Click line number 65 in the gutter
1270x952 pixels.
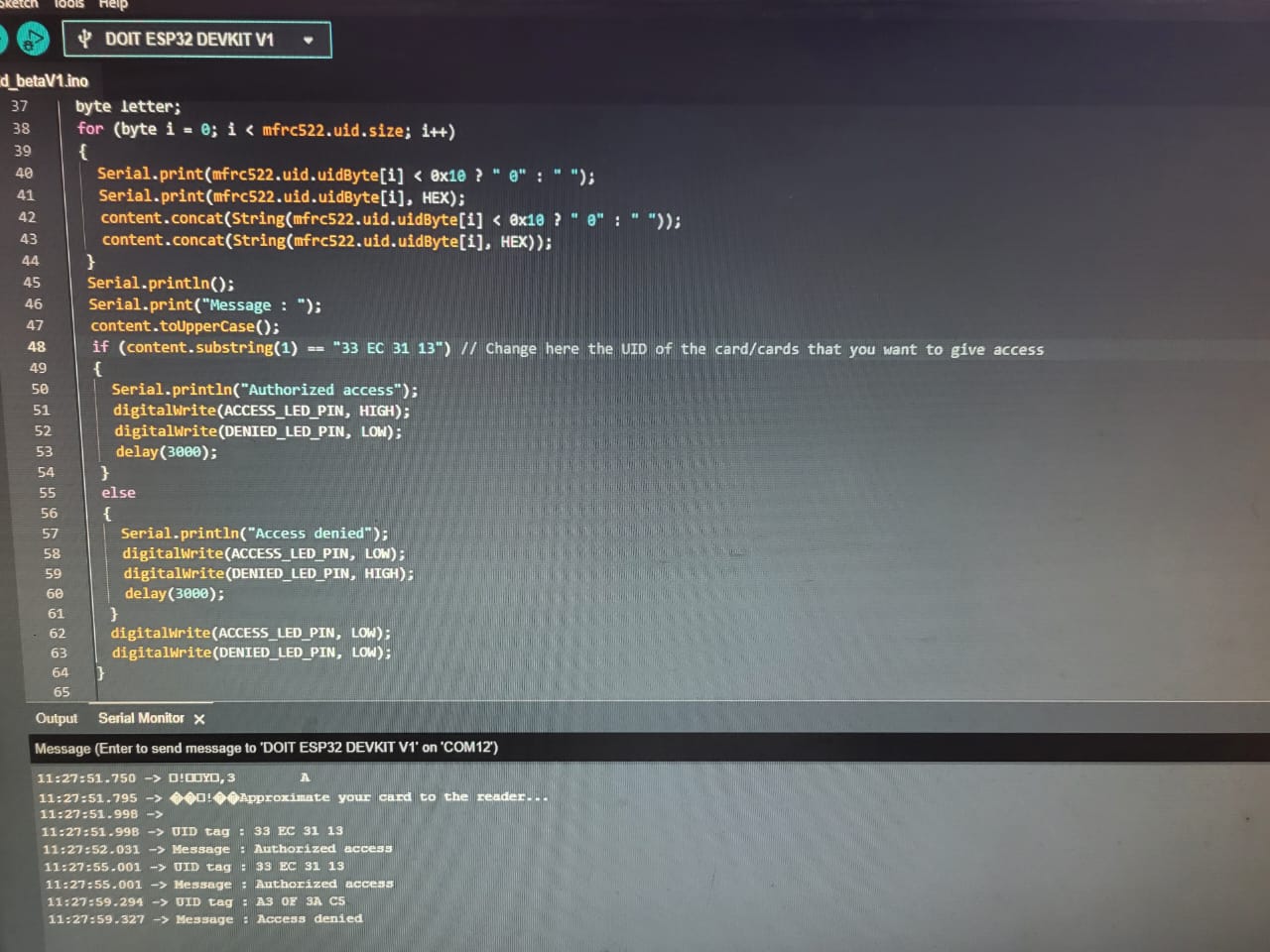(62, 692)
